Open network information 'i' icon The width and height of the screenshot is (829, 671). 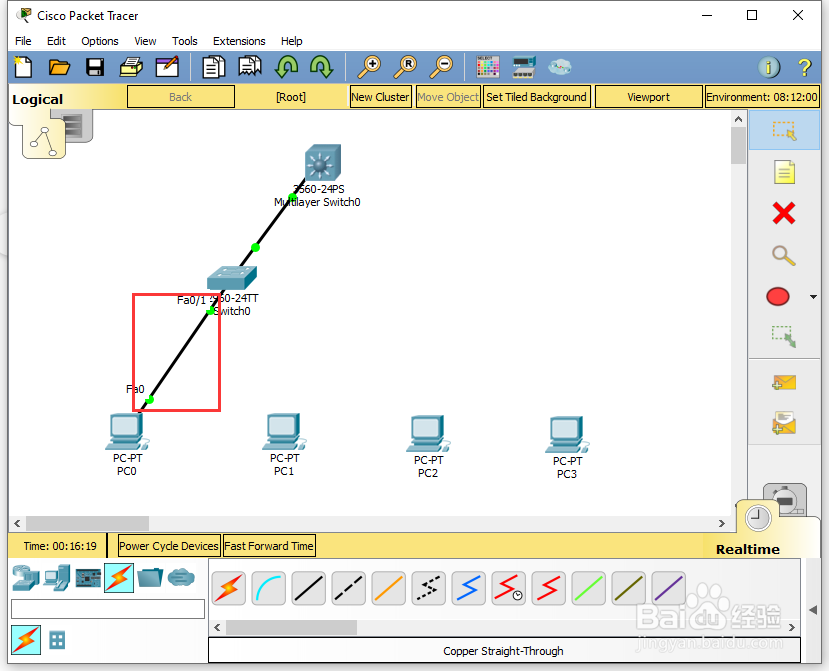click(x=769, y=67)
